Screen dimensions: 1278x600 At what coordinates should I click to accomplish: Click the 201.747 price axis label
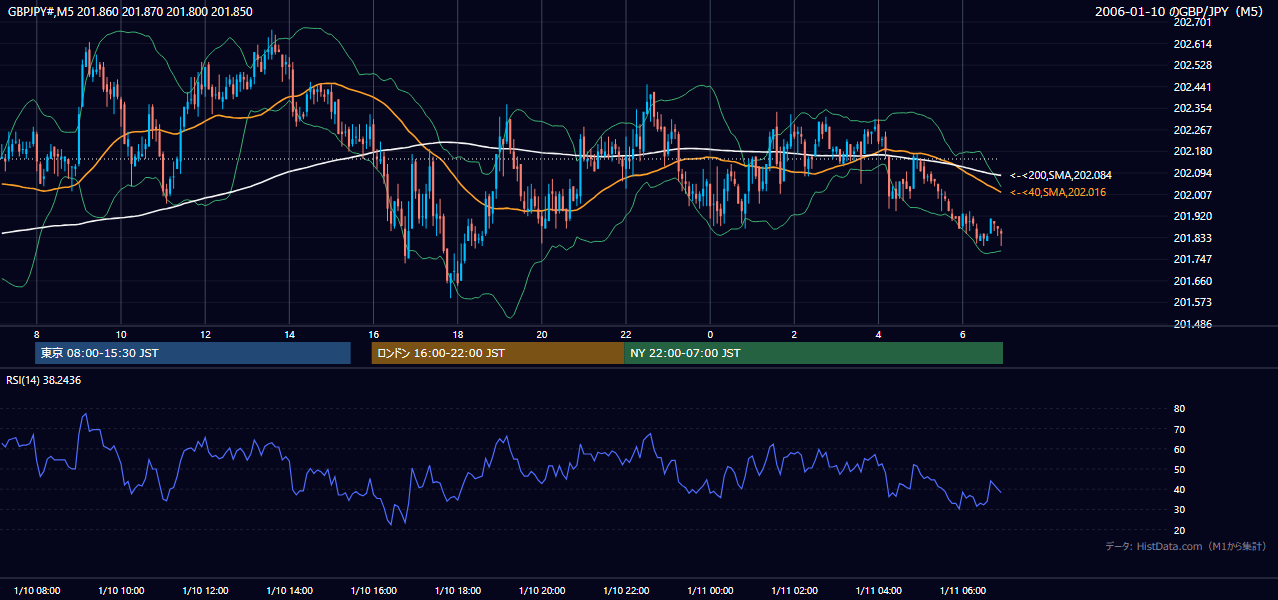(x=1193, y=259)
